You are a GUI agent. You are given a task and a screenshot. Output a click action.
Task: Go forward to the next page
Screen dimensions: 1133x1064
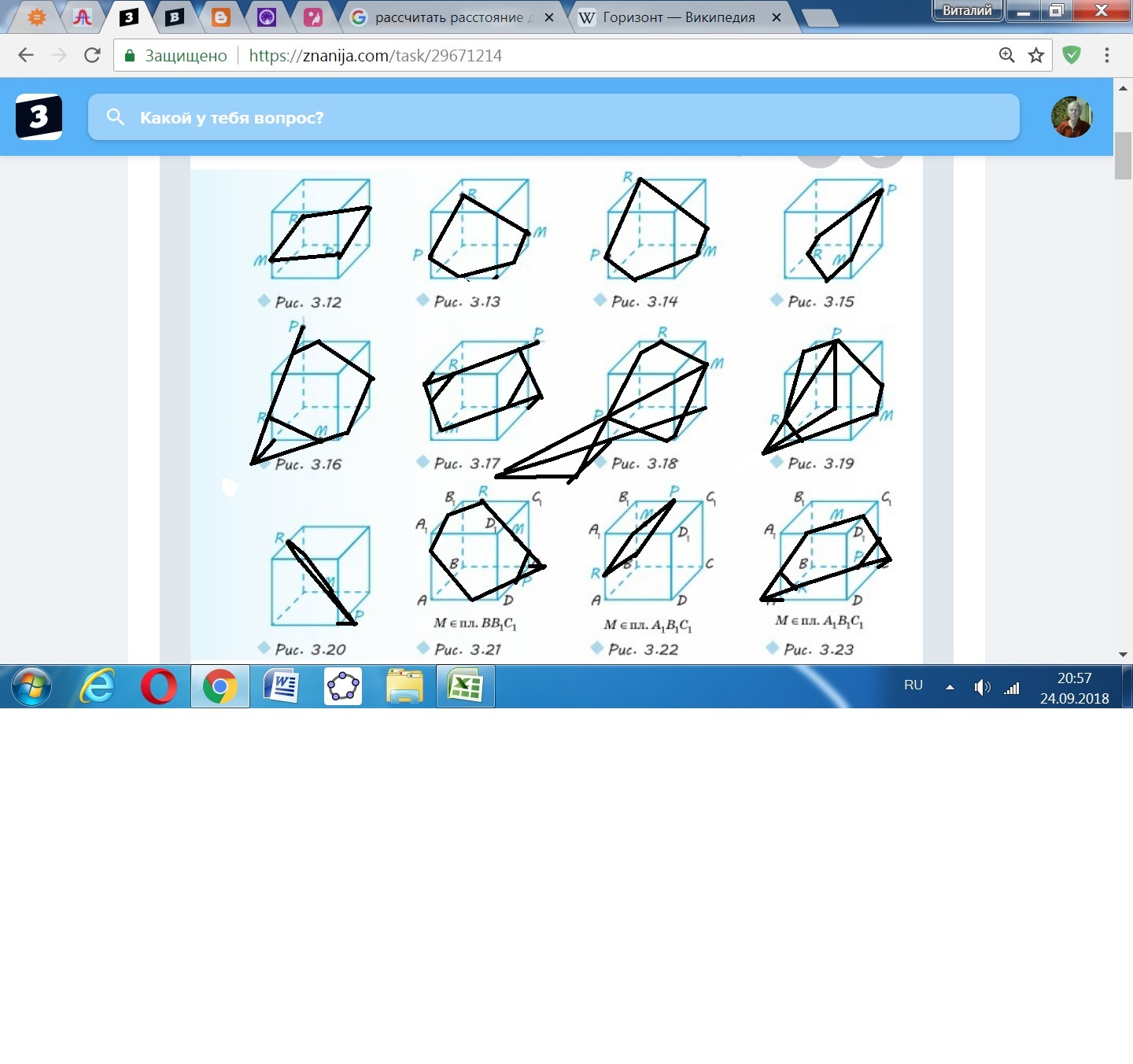[59, 55]
